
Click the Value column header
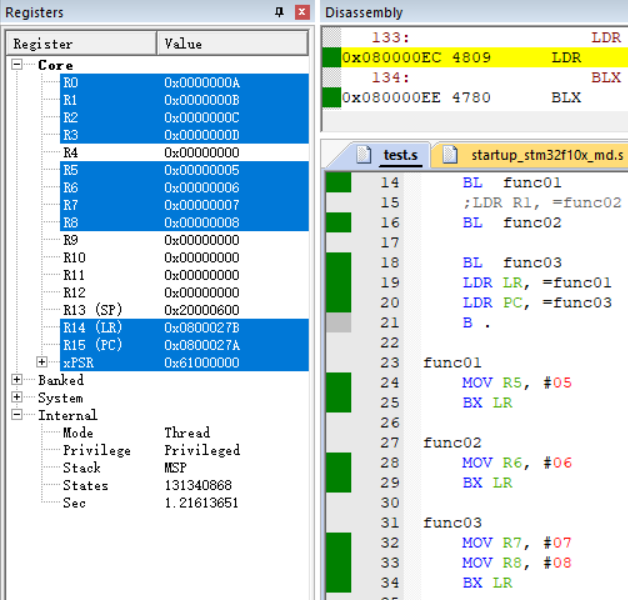[232, 43]
